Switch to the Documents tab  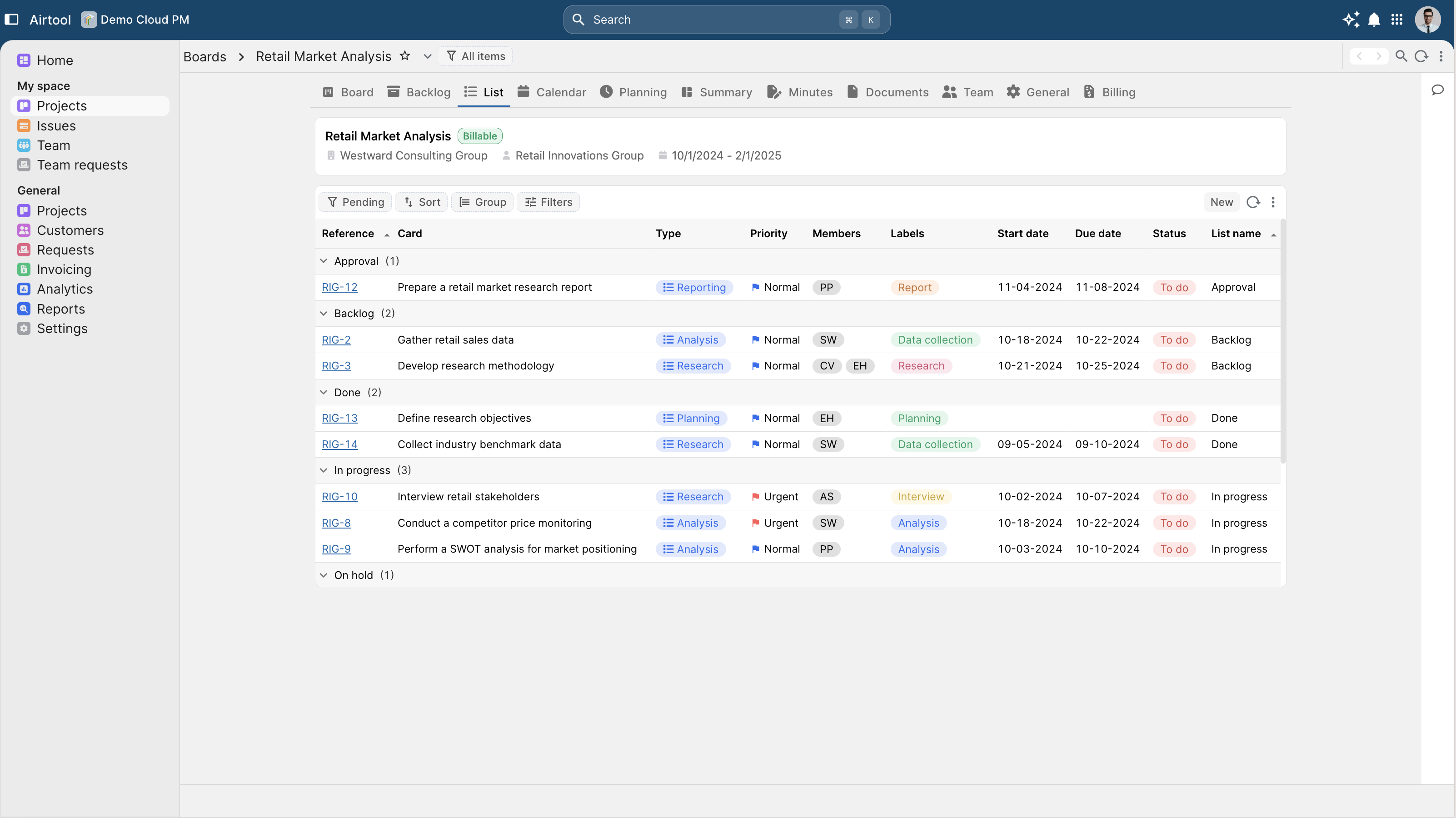tap(888, 92)
